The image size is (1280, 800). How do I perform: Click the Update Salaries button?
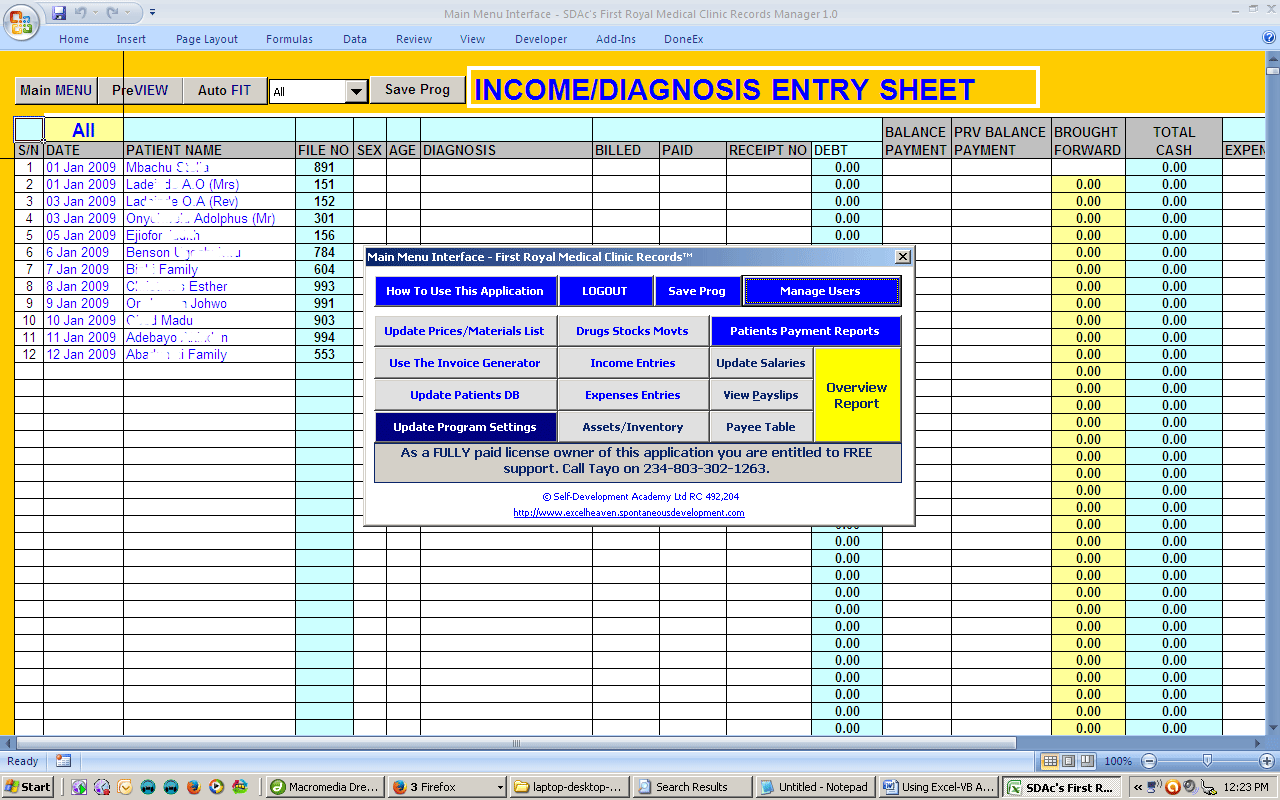[x=761, y=363]
